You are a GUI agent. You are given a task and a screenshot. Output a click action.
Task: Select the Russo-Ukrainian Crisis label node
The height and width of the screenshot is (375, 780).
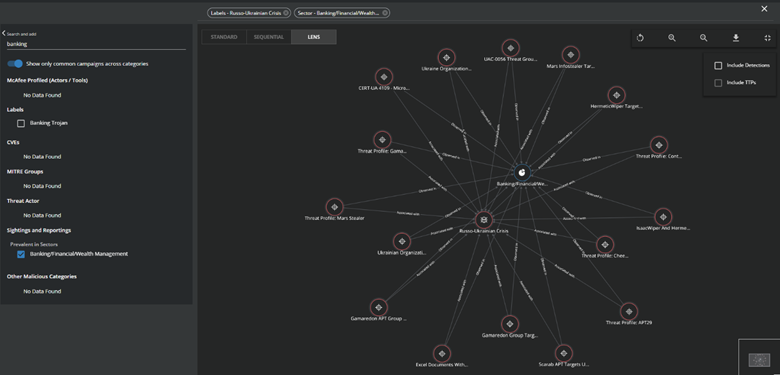coord(484,220)
